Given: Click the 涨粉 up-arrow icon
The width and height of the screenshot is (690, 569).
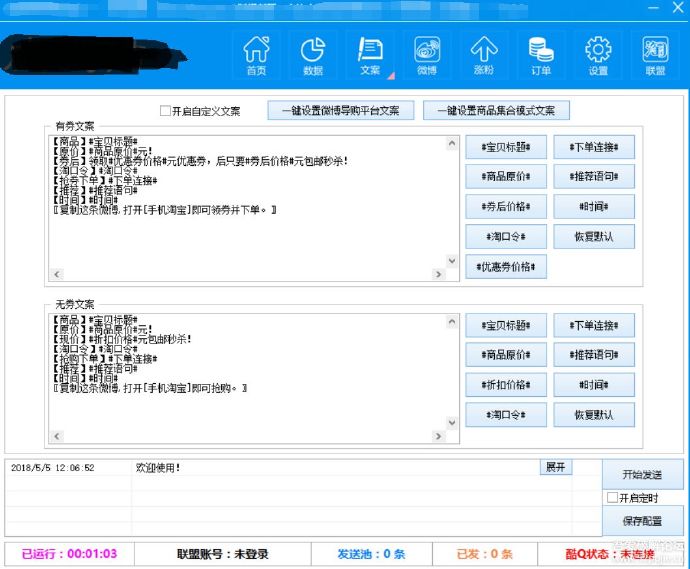Looking at the screenshot, I should click(484, 55).
